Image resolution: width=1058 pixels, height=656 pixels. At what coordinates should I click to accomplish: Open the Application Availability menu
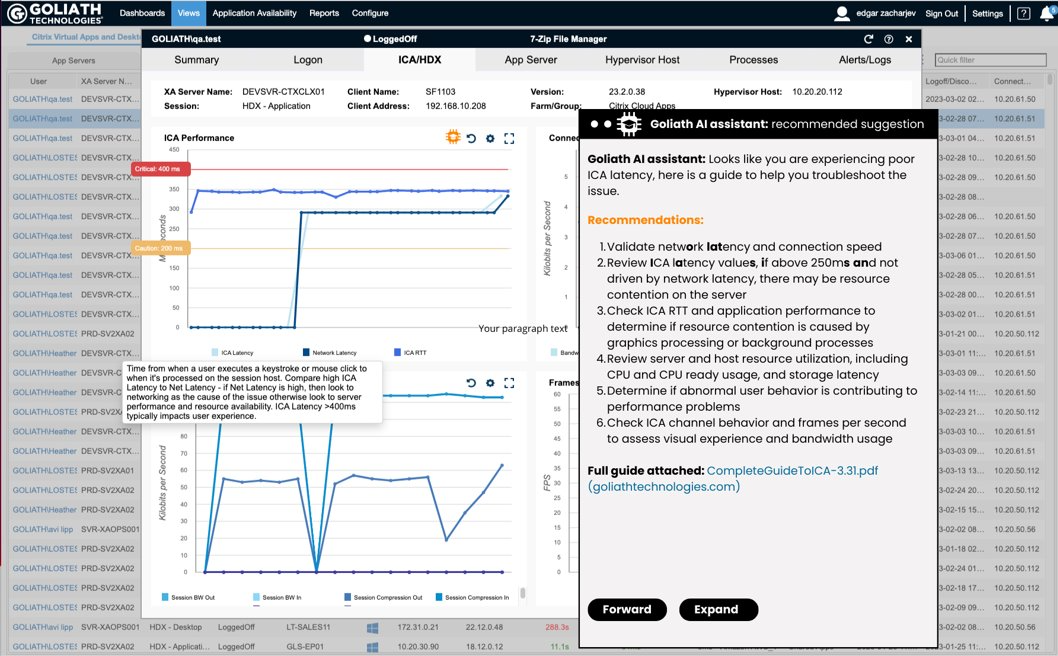pyautogui.click(x=254, y=13)
